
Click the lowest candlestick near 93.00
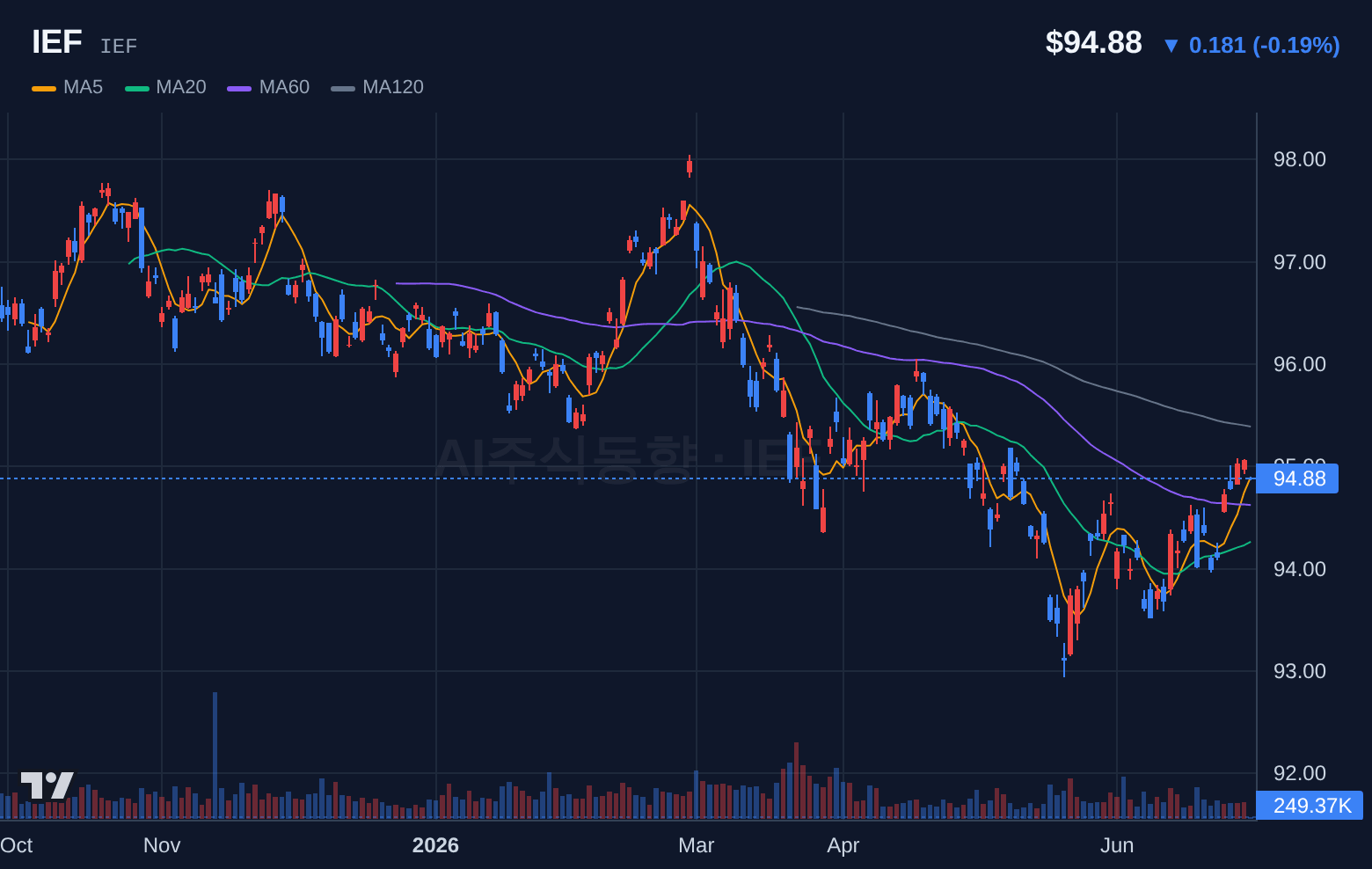[1064, 660]
